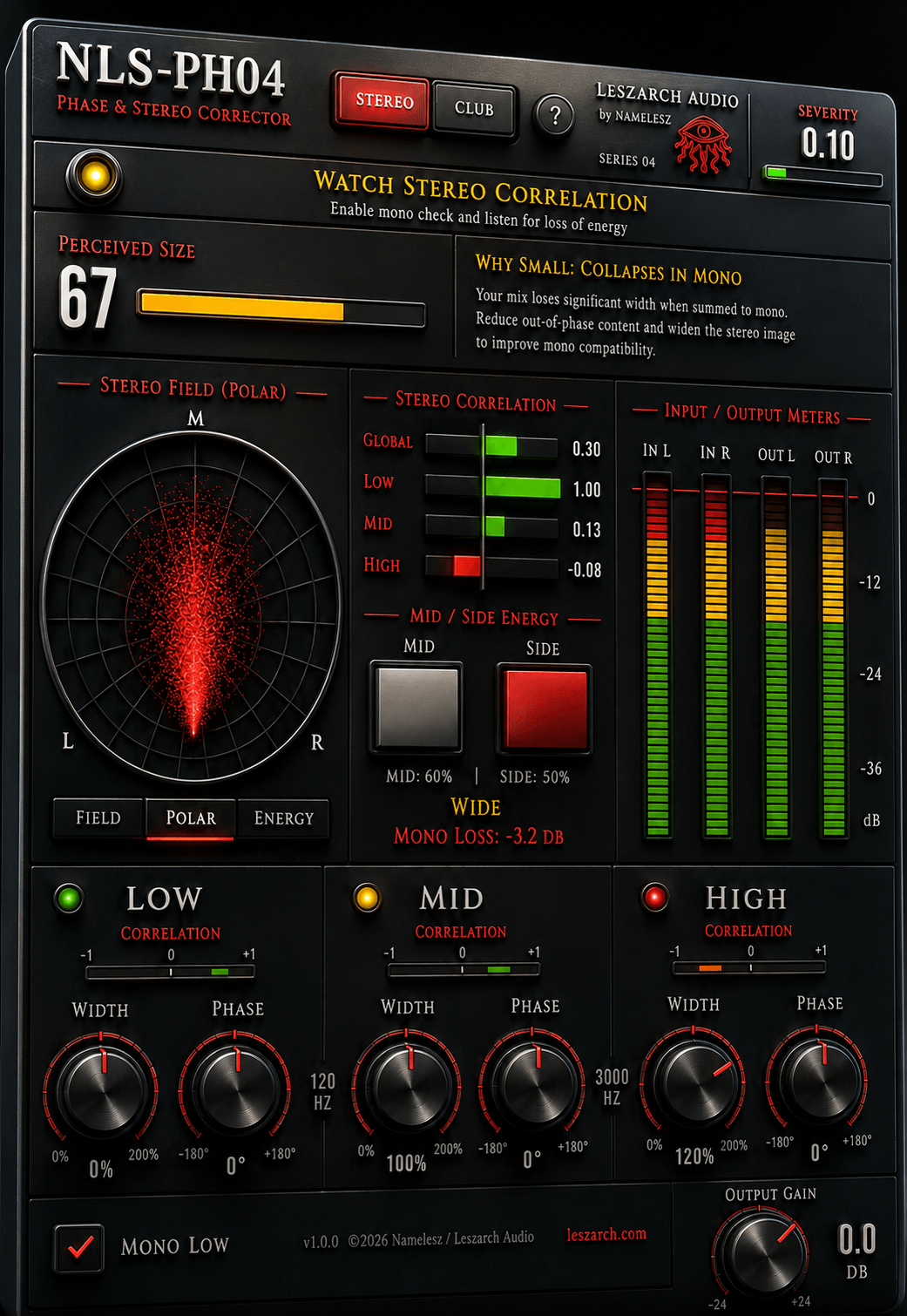Viewport: 907px width, 1316px height.
Task: Click the Mid correlation value 0.13
Action: click(586, 530)
